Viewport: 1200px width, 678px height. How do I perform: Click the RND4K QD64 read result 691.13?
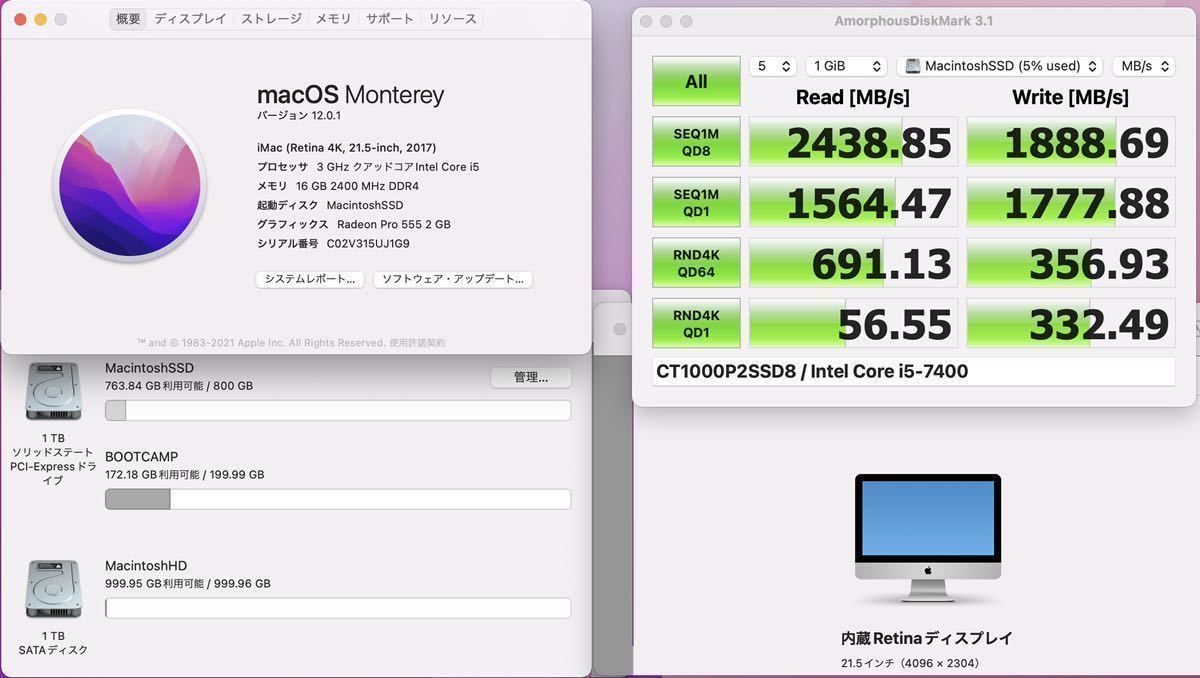[853, 263]
